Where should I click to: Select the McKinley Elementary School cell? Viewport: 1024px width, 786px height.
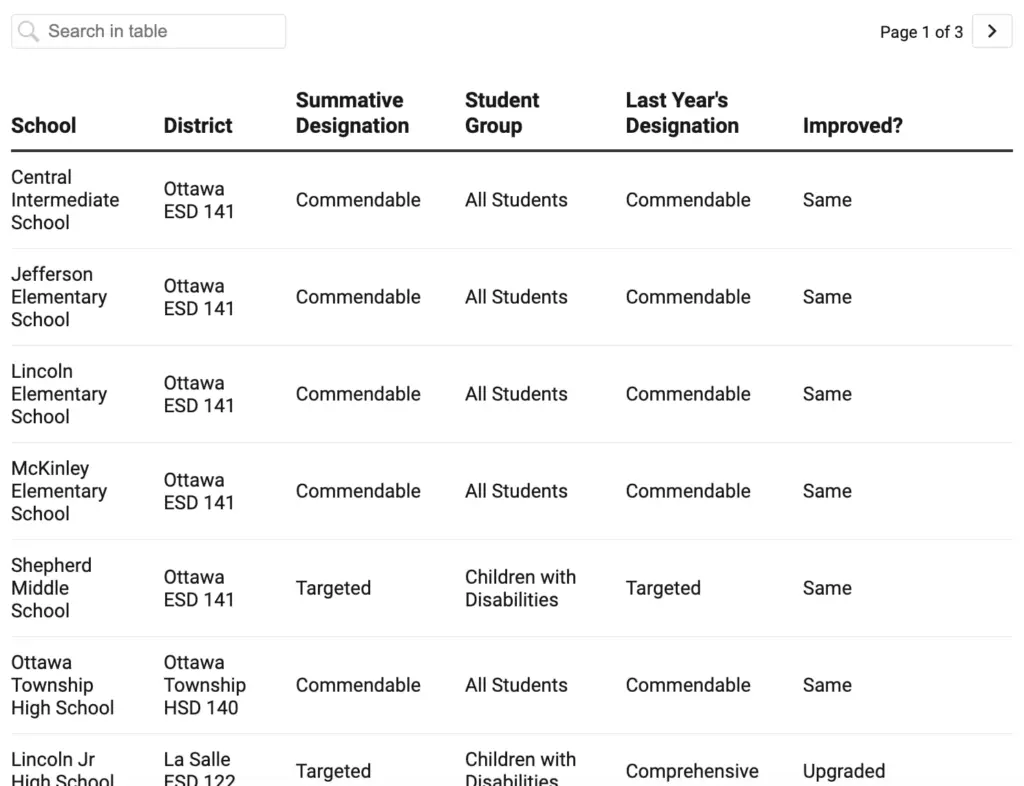(58, 491)
